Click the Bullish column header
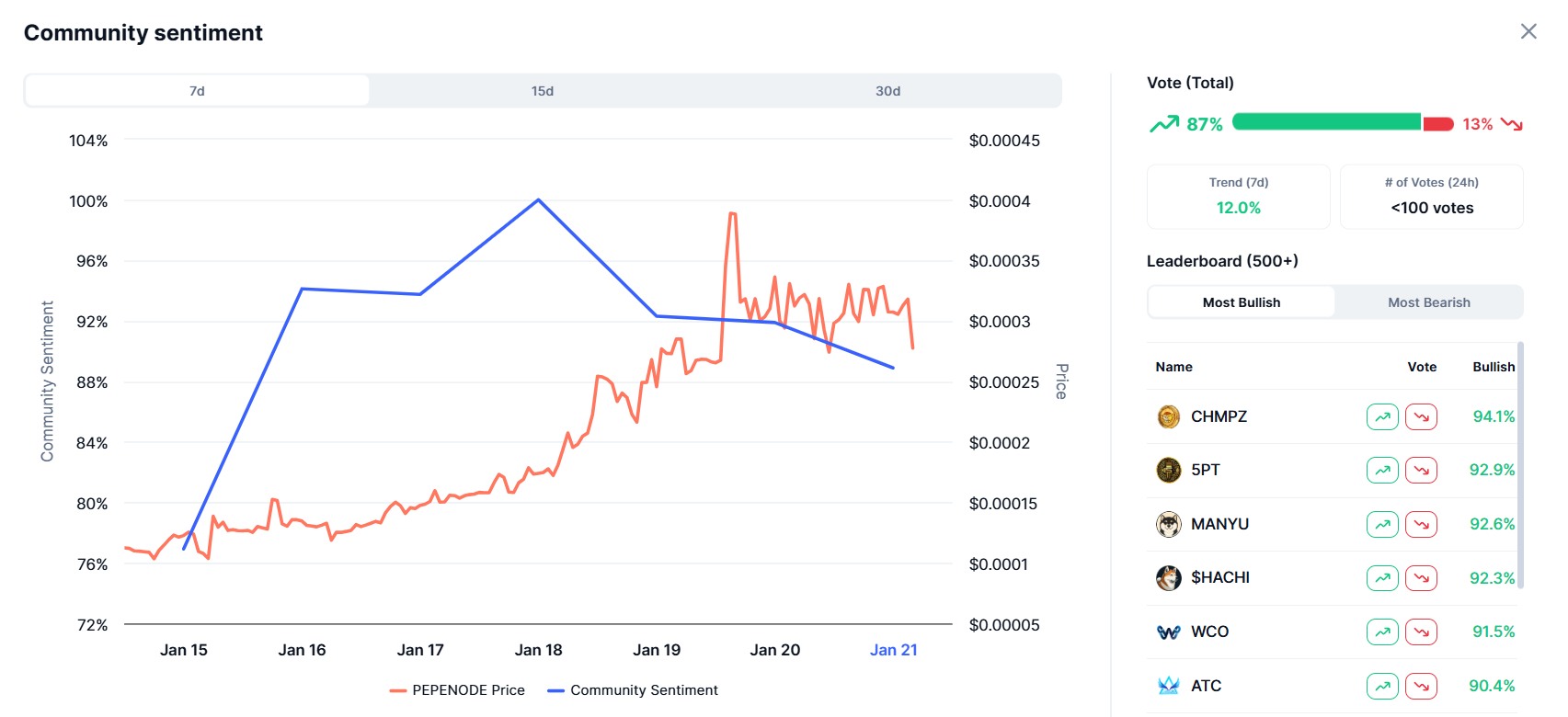This screenshot has width=1568, height=717. 1494,367
